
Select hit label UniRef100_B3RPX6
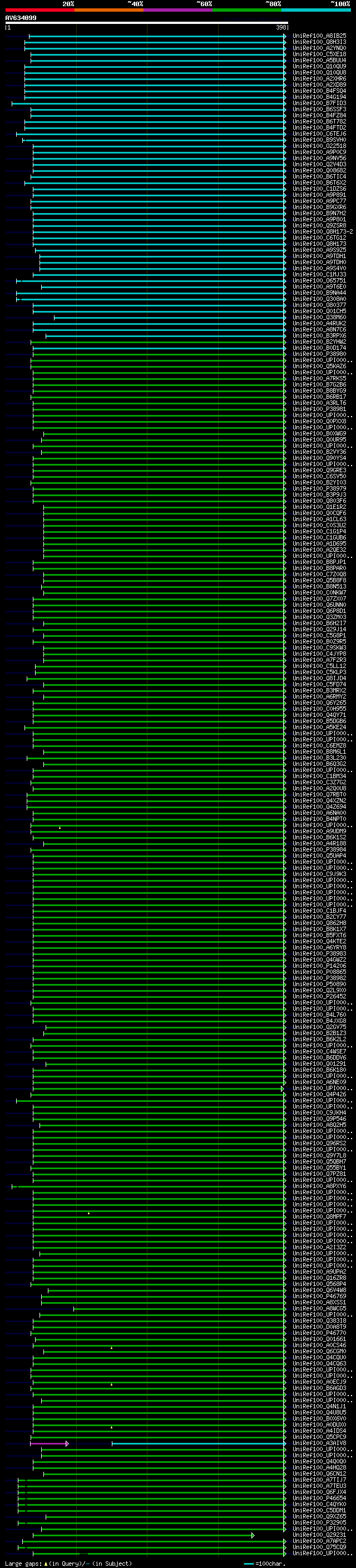click(x=319, y=336)
